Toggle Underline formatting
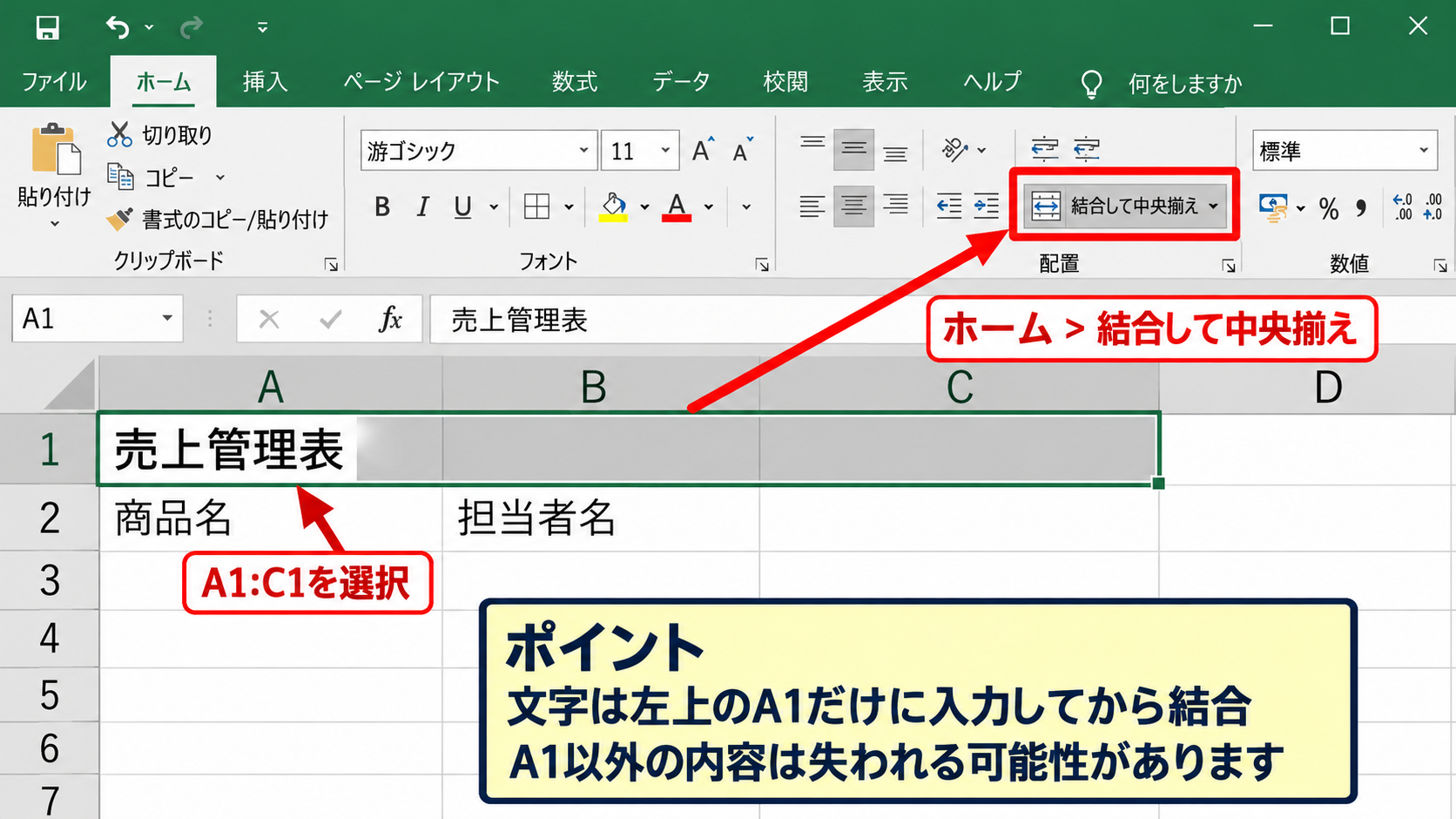This screenshot has height=819, width=1456. pyautogui.click(x=462, y=206)
